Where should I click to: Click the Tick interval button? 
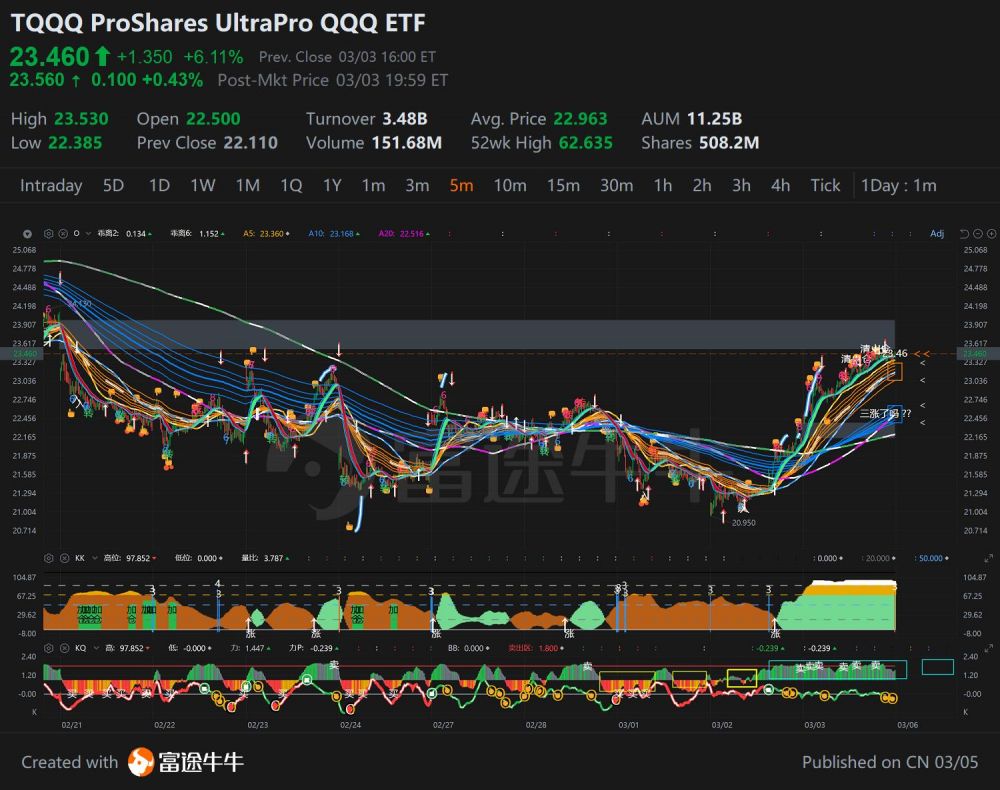coord(825,185)
